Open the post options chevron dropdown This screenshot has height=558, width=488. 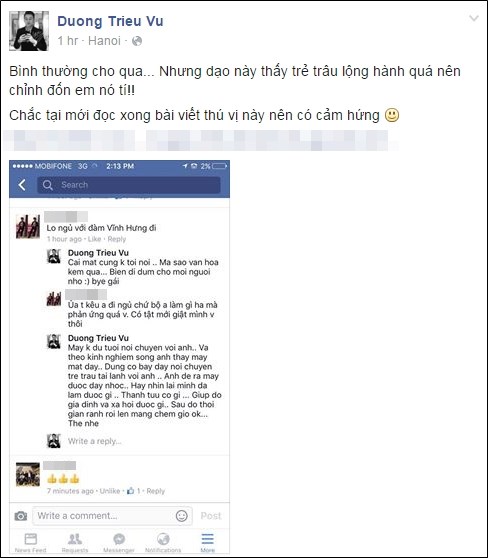pyautogui.click(x=474, y=18)
